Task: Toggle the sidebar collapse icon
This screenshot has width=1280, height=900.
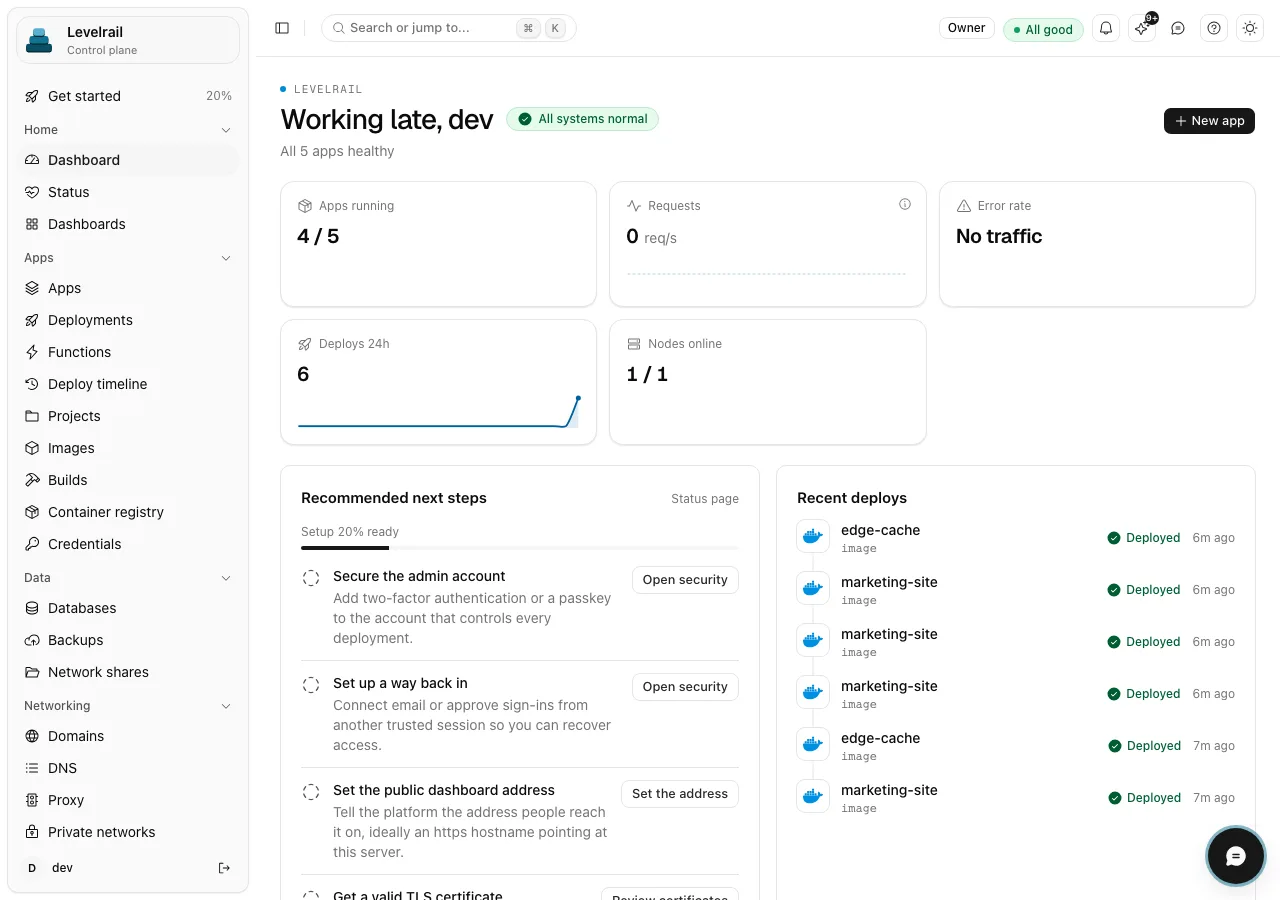Action: coord(282,28)
